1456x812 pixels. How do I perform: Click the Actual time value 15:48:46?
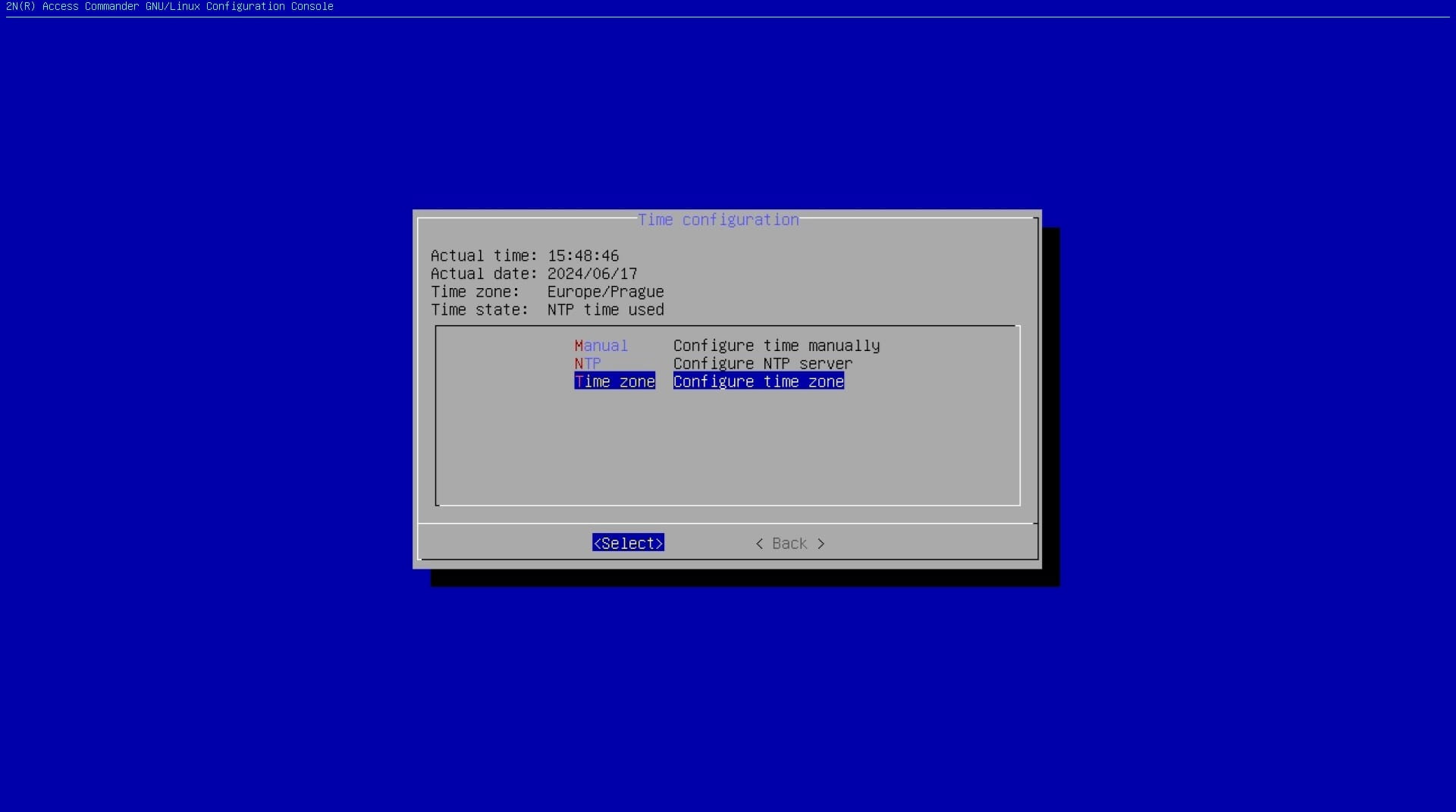[583, 256]
